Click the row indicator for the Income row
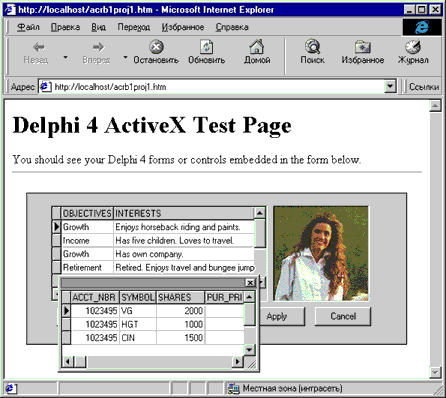 pos(56,240)
